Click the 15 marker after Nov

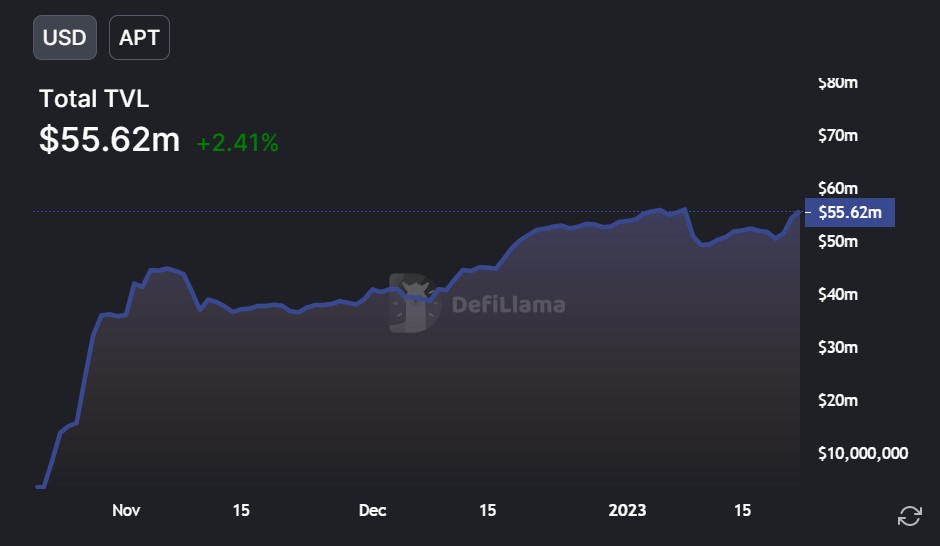click(241, 510)
